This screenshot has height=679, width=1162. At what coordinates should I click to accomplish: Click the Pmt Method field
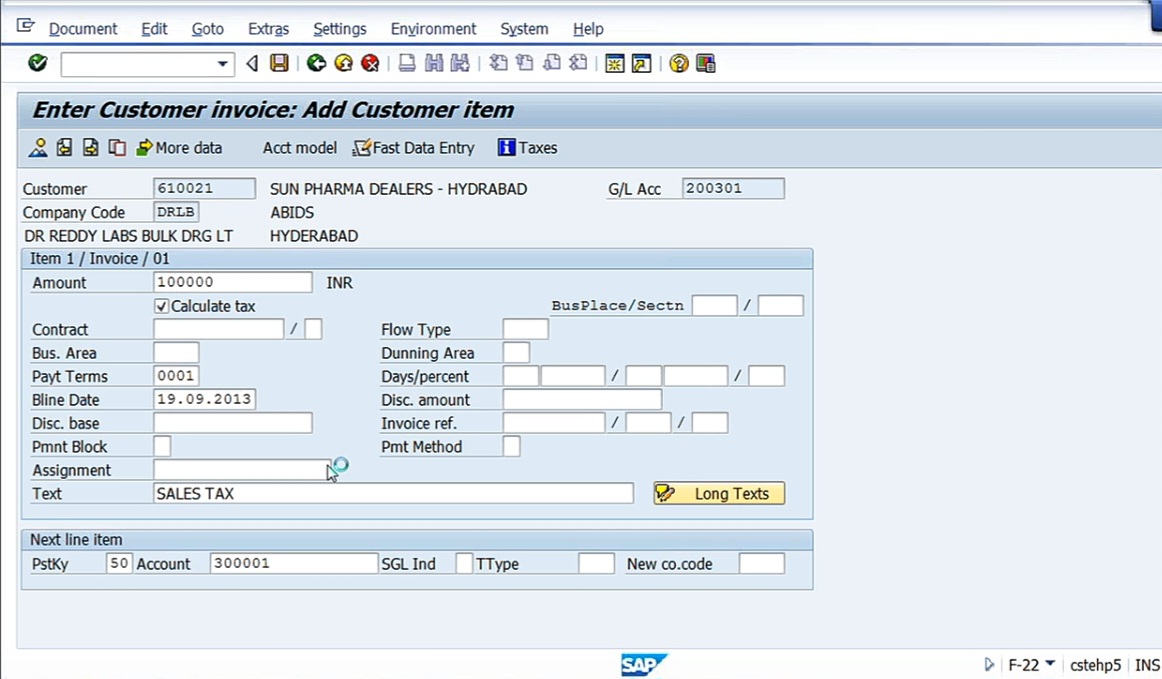coord(511,446)
